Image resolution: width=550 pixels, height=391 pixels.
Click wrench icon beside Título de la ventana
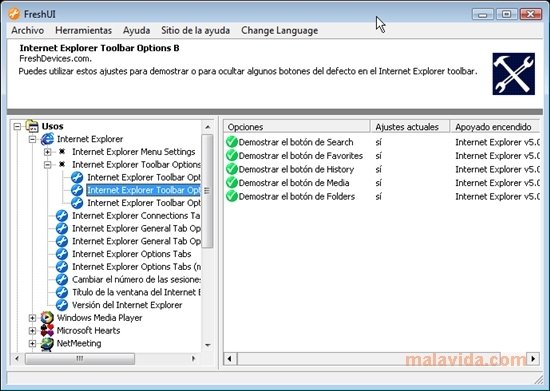pos(62,292)
